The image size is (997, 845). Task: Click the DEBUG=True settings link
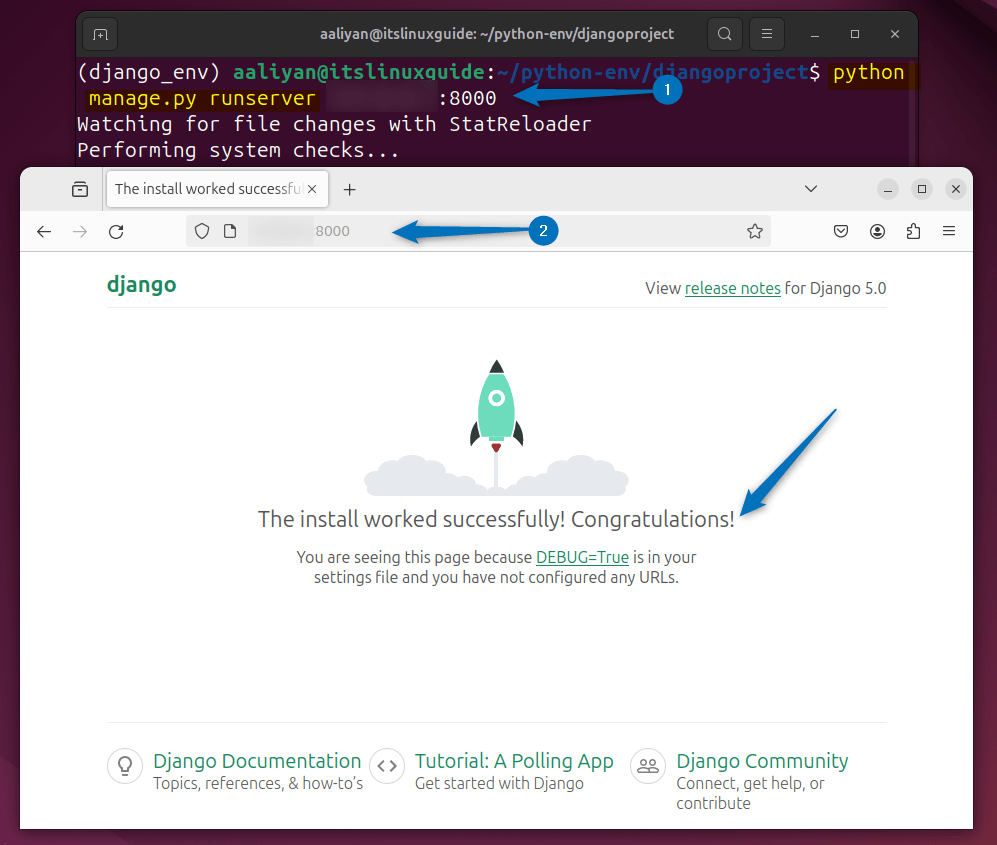coord(582,557)
